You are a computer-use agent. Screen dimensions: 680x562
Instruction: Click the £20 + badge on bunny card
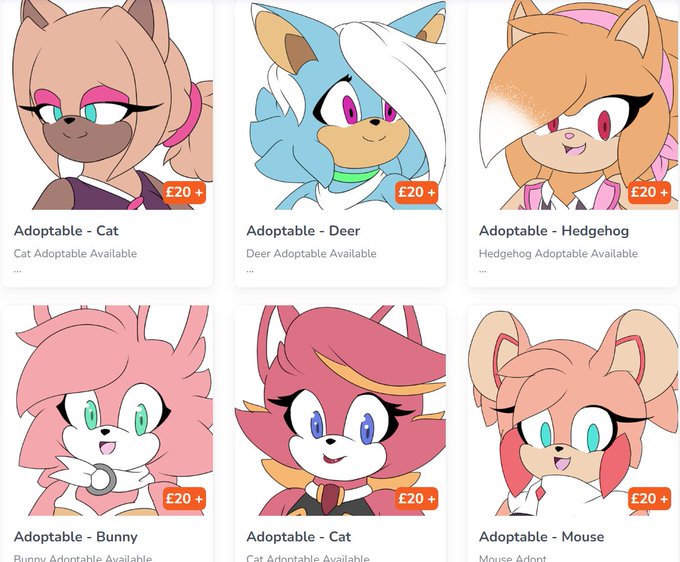pyautogui.click(x=184, y=499)
